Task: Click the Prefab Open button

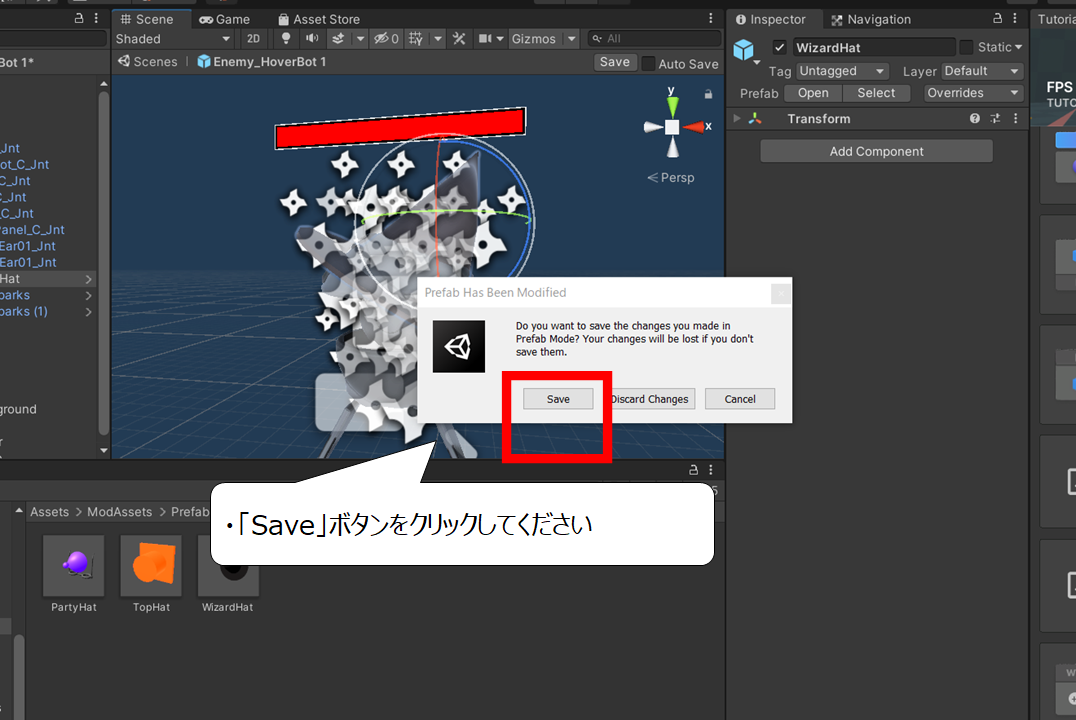Action: [x=813, y=93]
